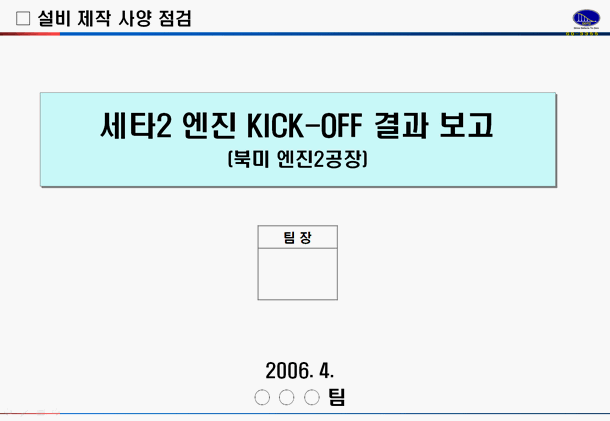
Task: Open the slideshow pen pointer icon
Action: tap(26, 413)
